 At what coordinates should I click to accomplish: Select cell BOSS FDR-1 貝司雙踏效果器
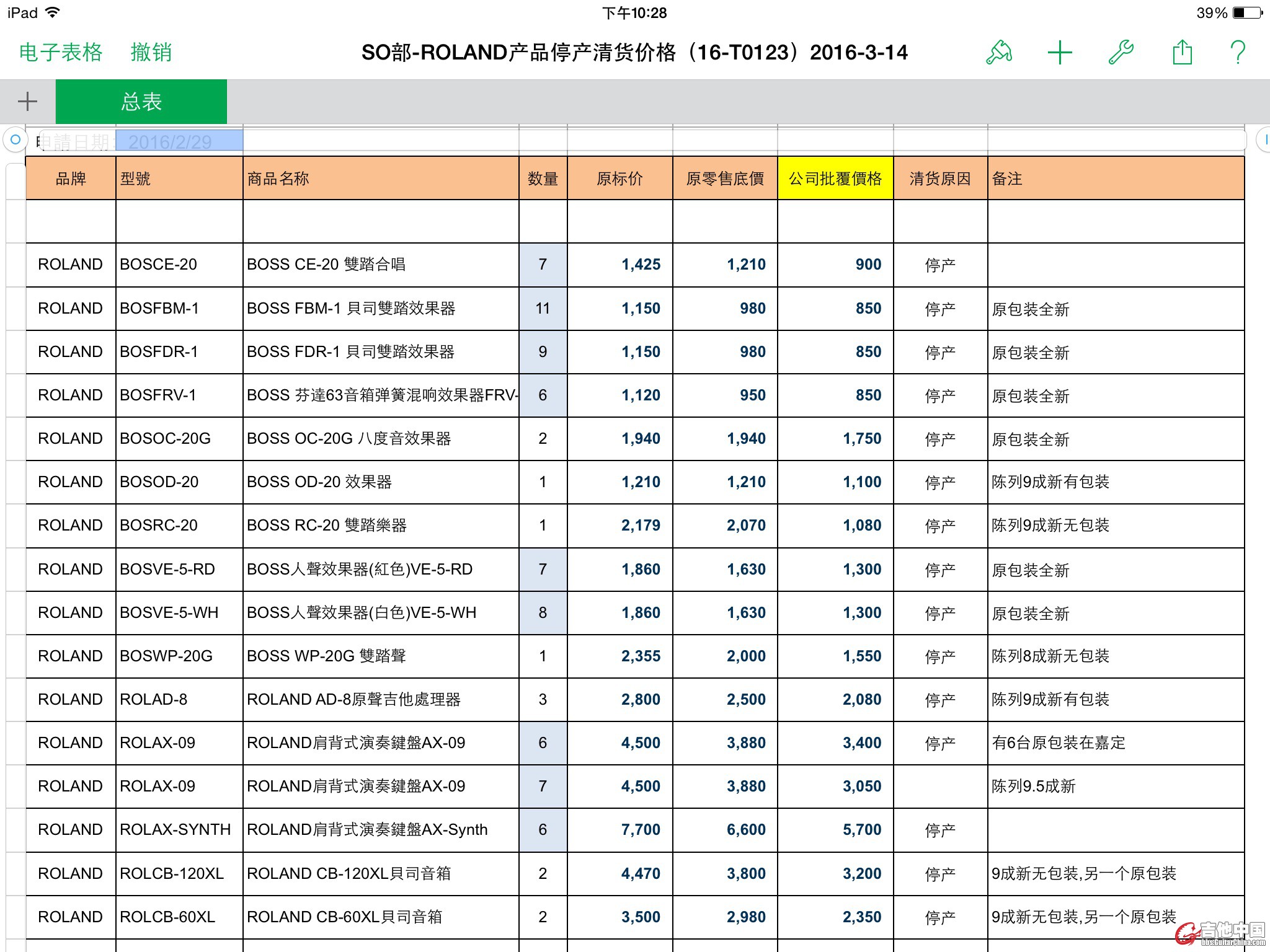click(x=381, y=351)
